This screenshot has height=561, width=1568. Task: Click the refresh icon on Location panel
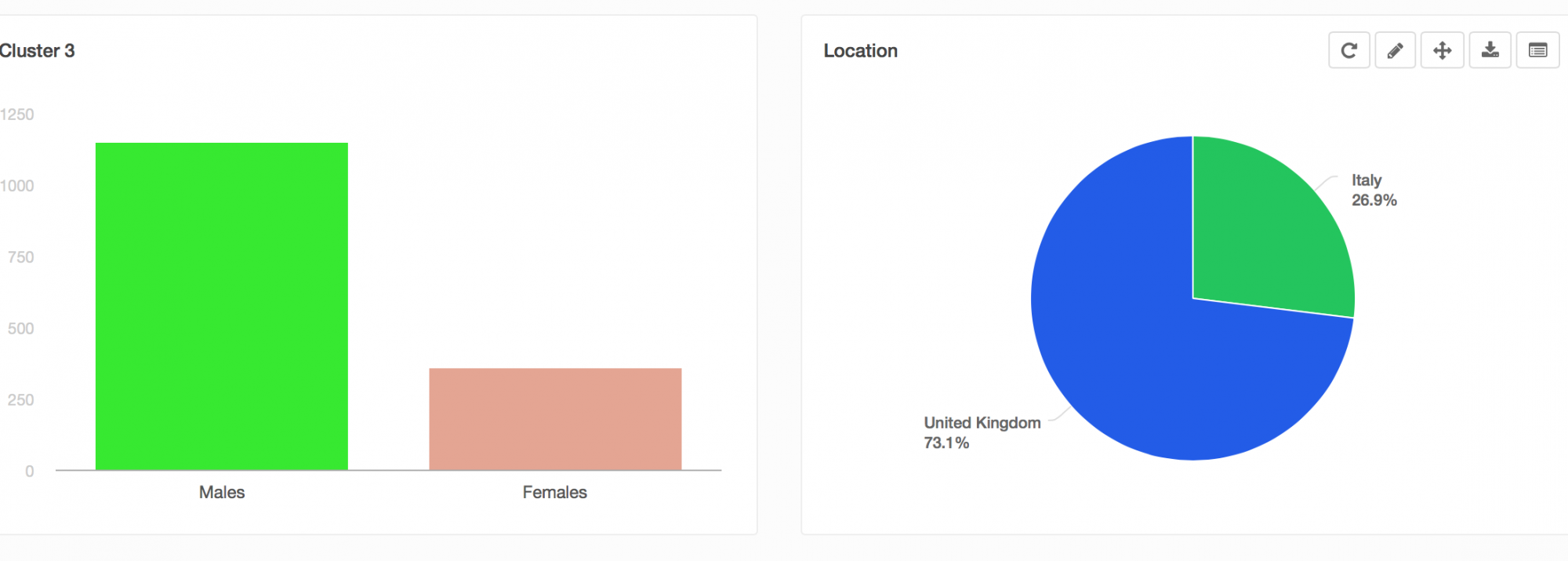[1348, 51]
